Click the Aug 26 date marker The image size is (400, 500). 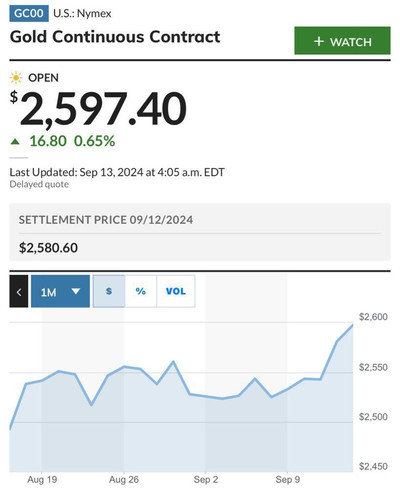pos(124,480)
